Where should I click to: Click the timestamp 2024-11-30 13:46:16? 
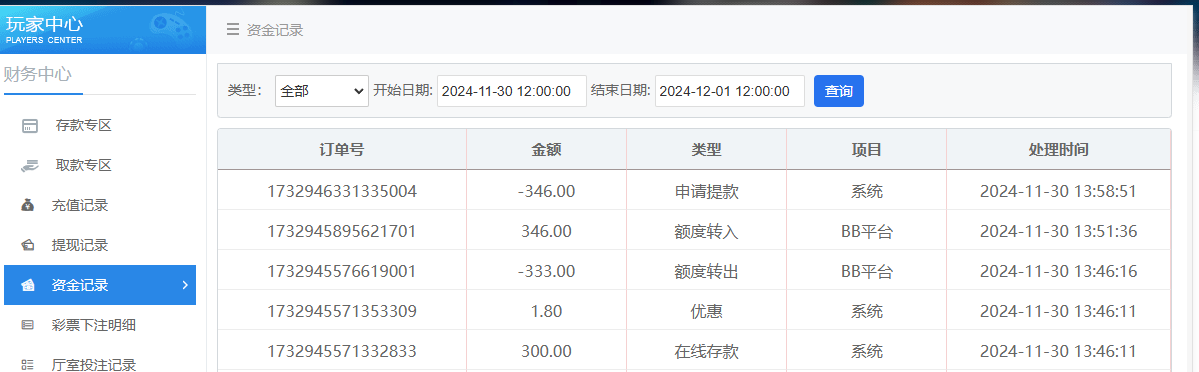click(1058, 271)
